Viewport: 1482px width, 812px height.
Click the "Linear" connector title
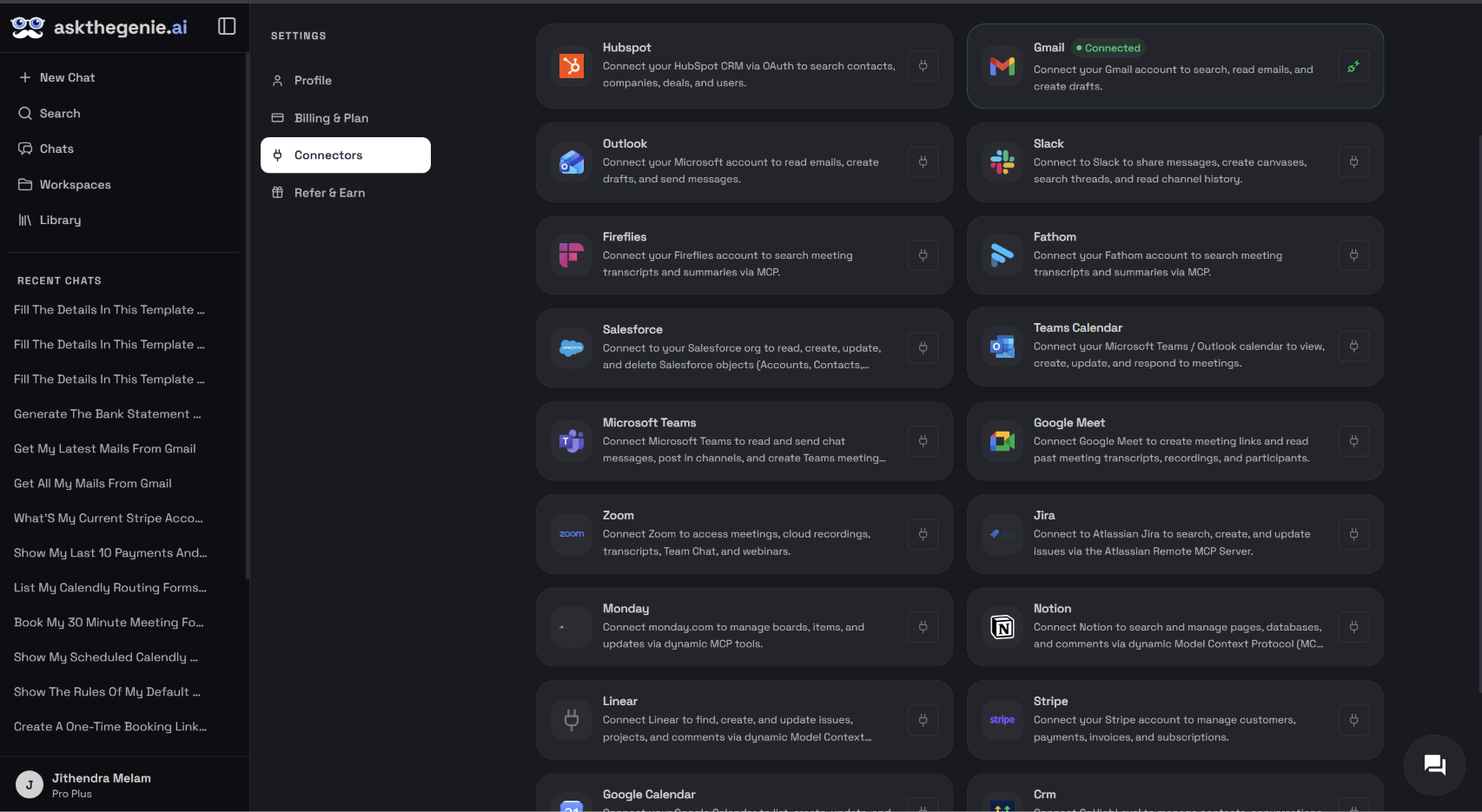point(620,702)
